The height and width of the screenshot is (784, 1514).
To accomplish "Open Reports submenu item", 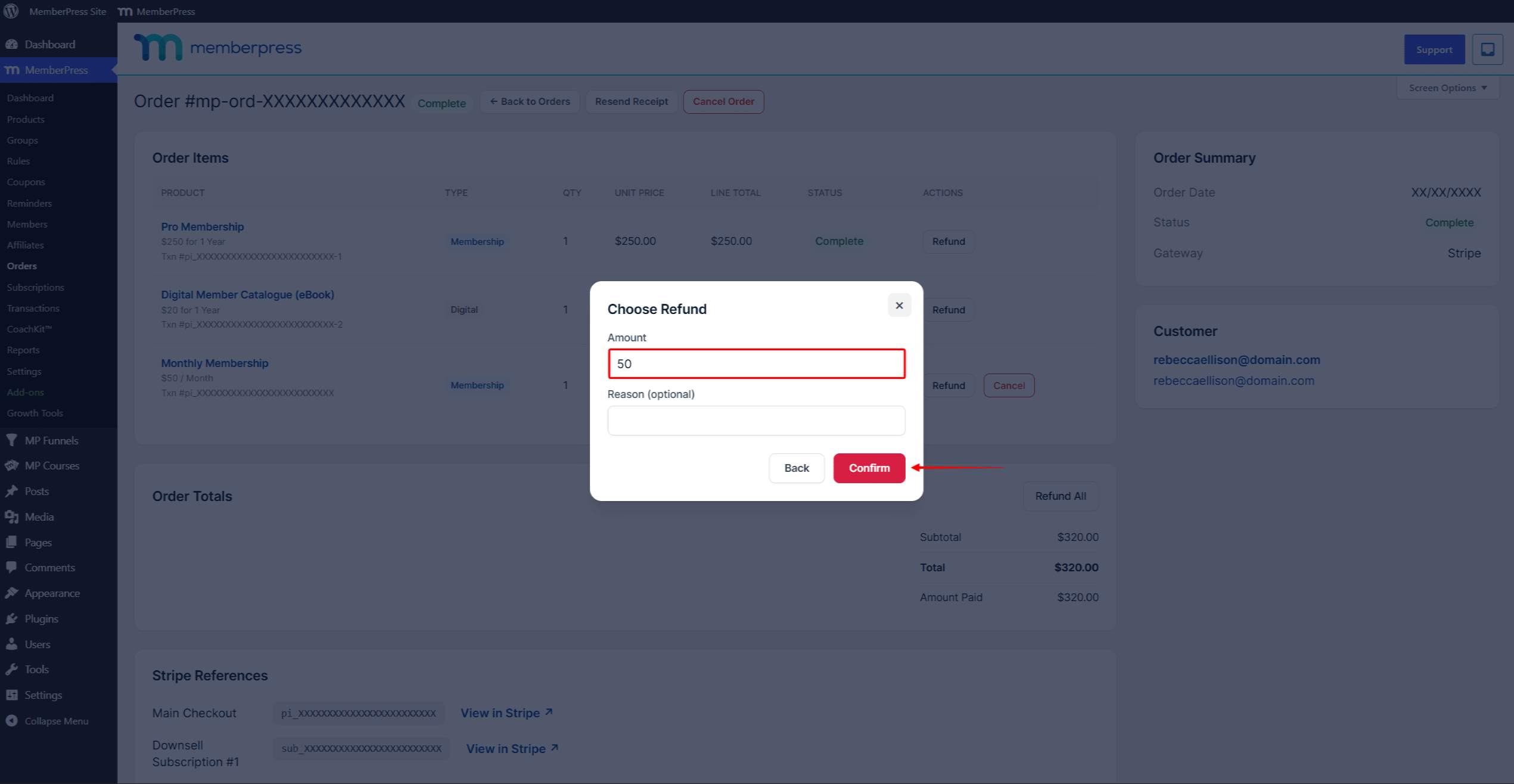I will pyautogui.click(x=23, y=350).
